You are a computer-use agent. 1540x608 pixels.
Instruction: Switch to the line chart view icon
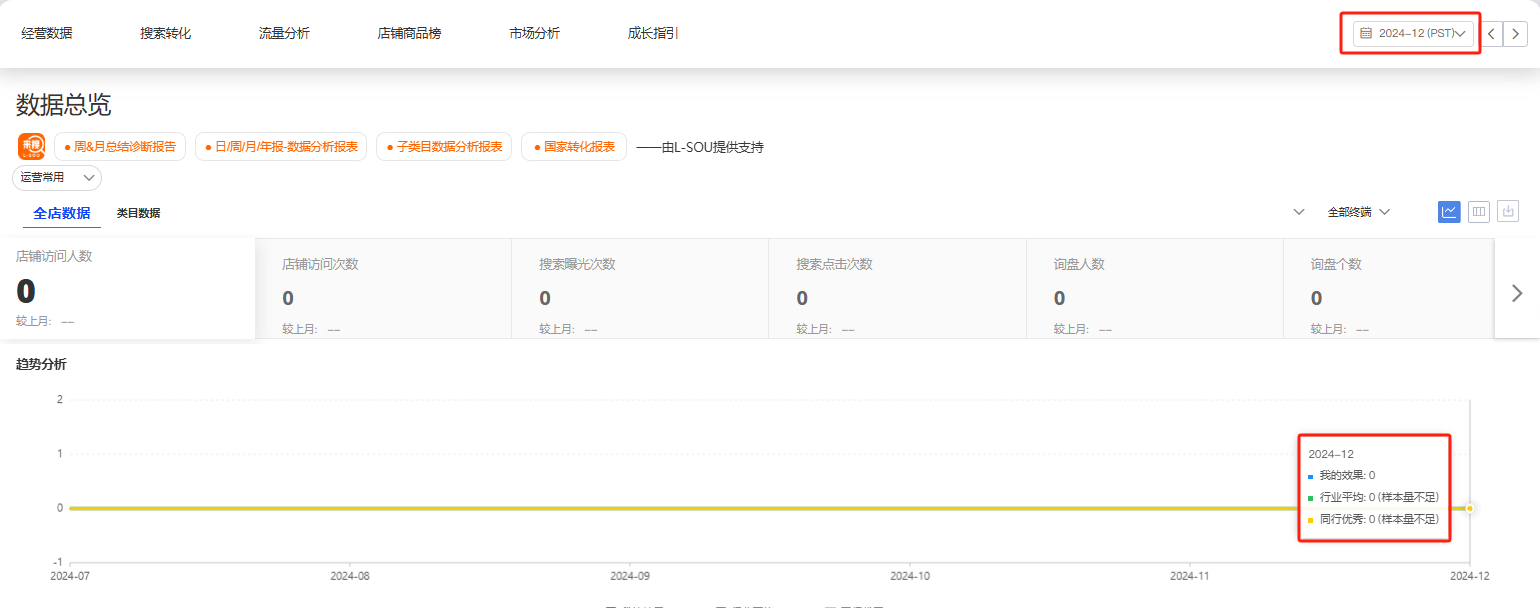point(1449,212)
